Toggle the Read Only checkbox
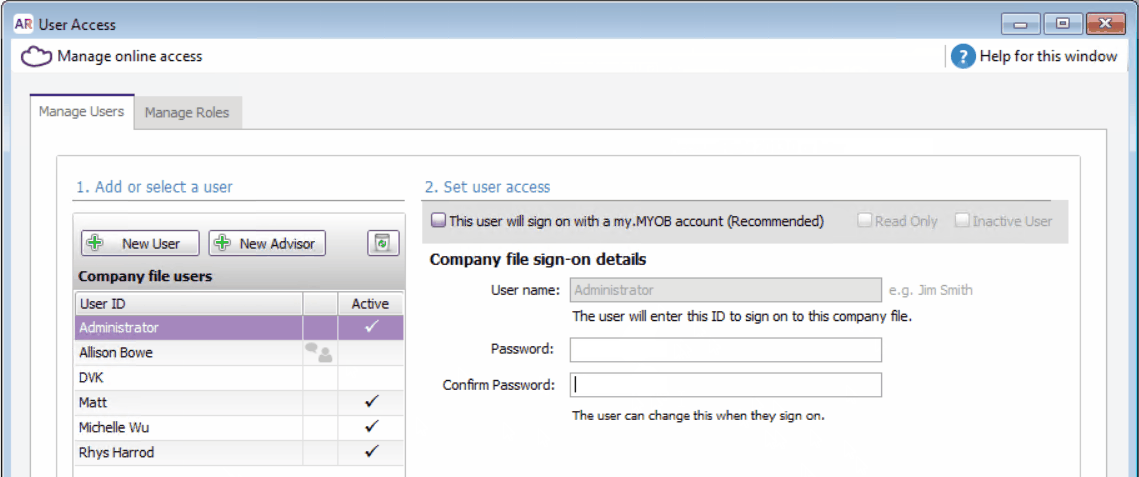Image resolution: width=1139 pixels, height=477 pixels. click(865, 221)
